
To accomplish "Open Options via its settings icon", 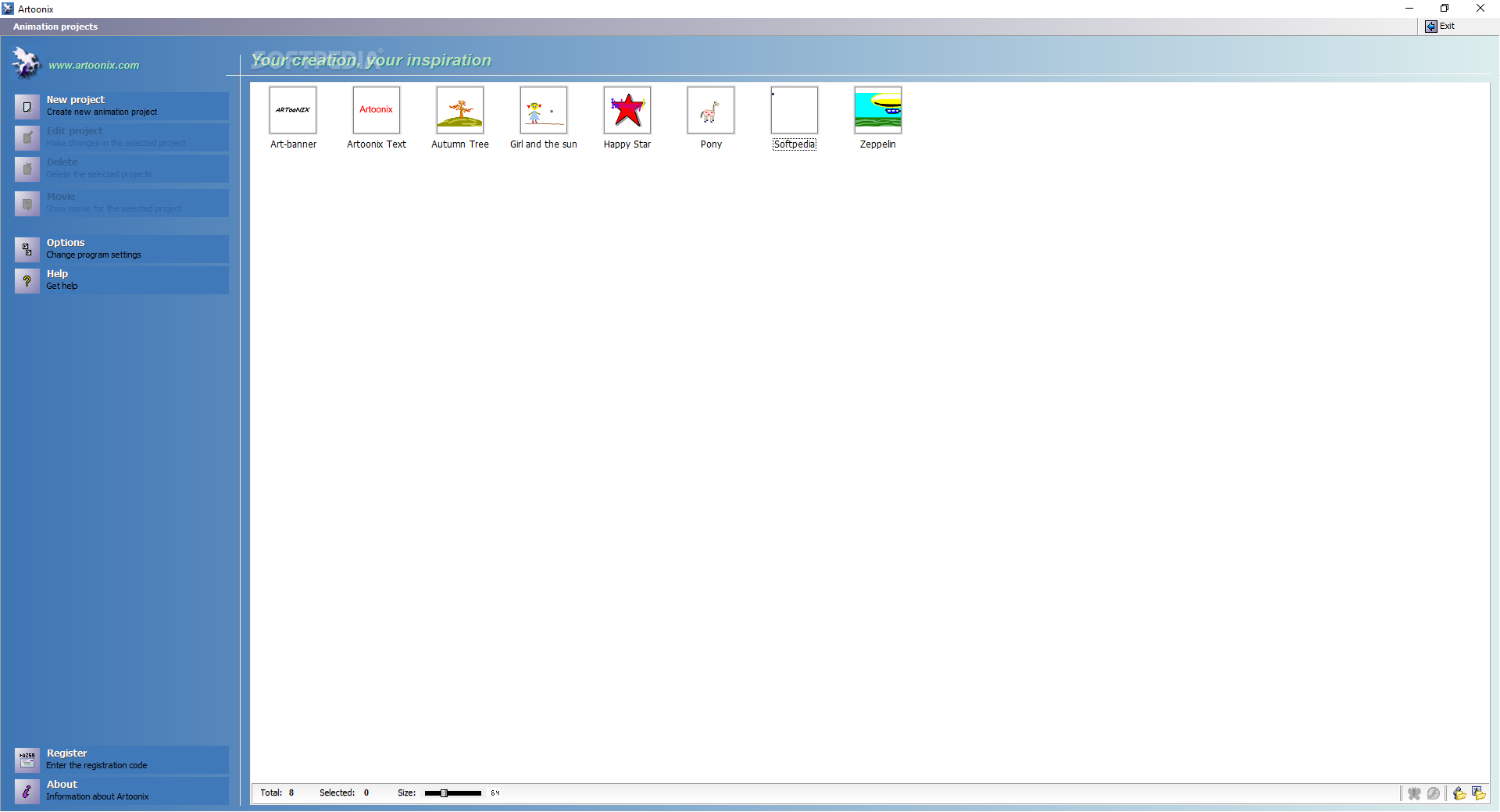I will (x=27, y=249).
